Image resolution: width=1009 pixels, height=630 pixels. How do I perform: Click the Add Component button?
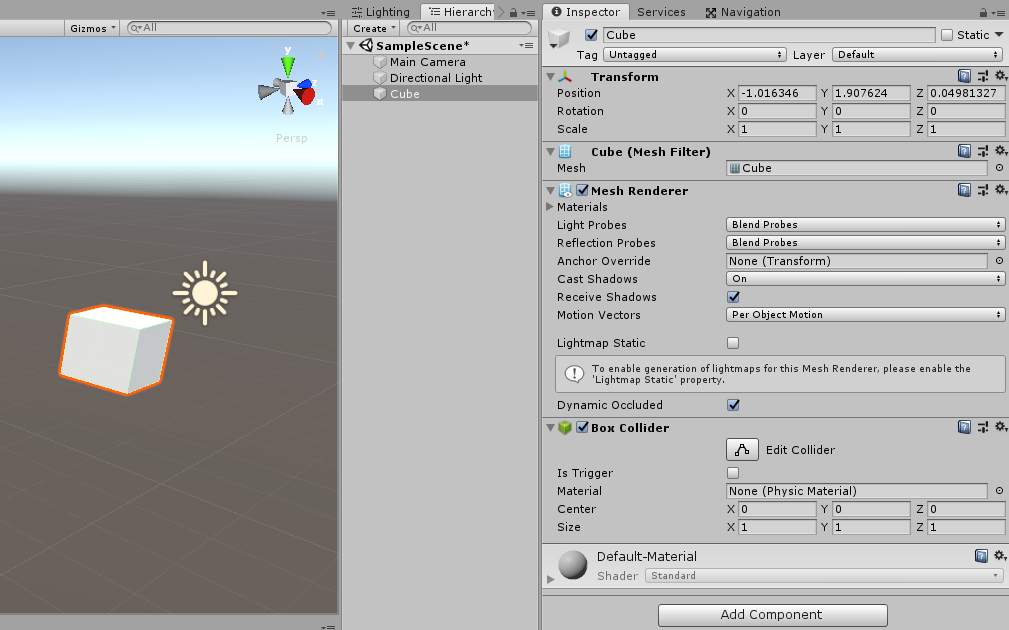(x=772, y=615)
